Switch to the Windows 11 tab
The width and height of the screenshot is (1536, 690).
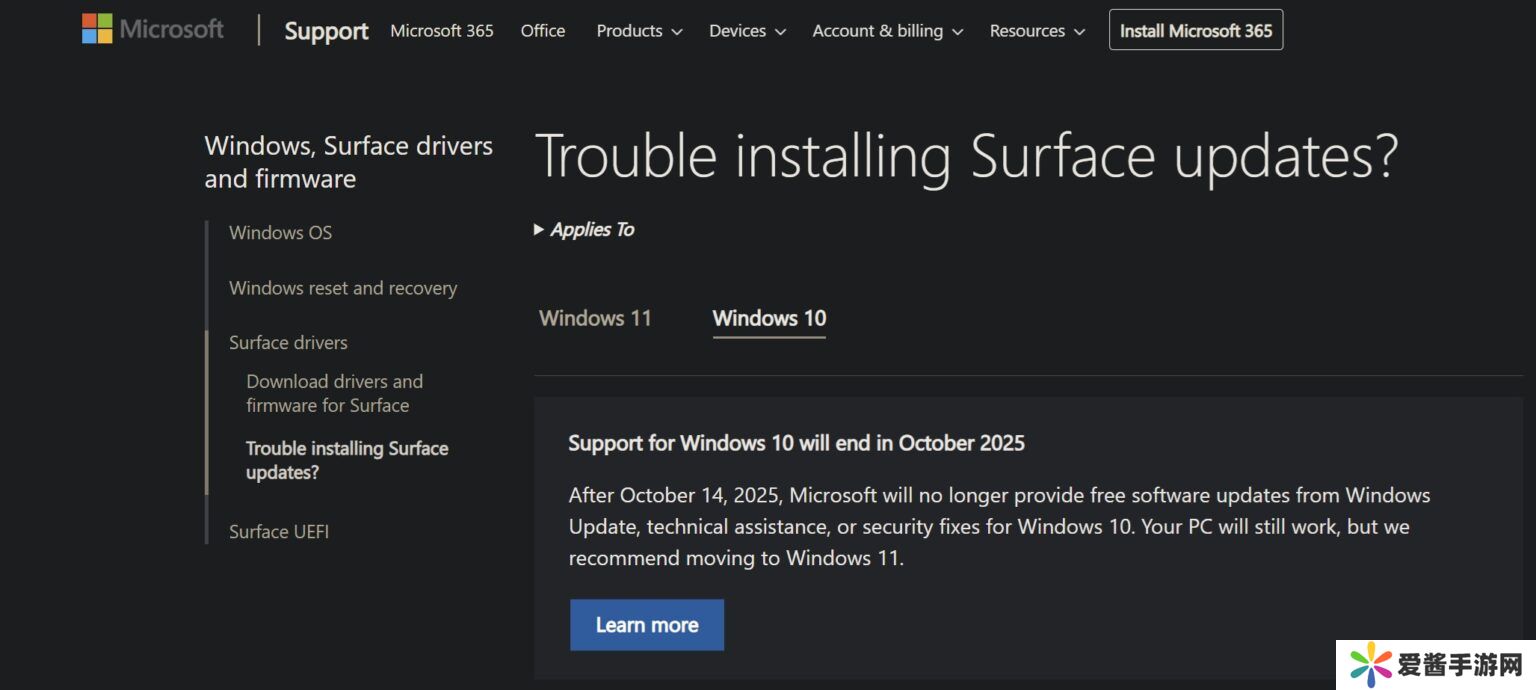point(595,318)
